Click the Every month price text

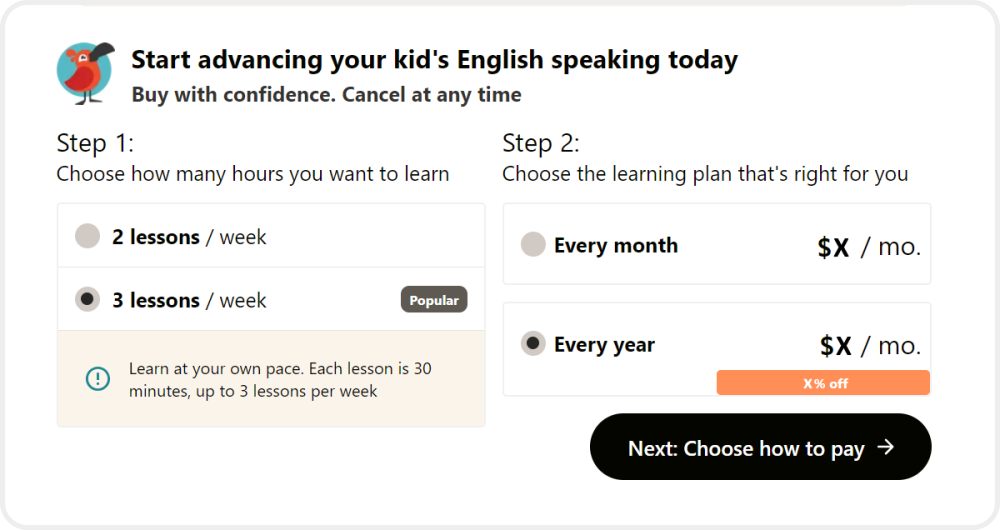click(868, 247)
